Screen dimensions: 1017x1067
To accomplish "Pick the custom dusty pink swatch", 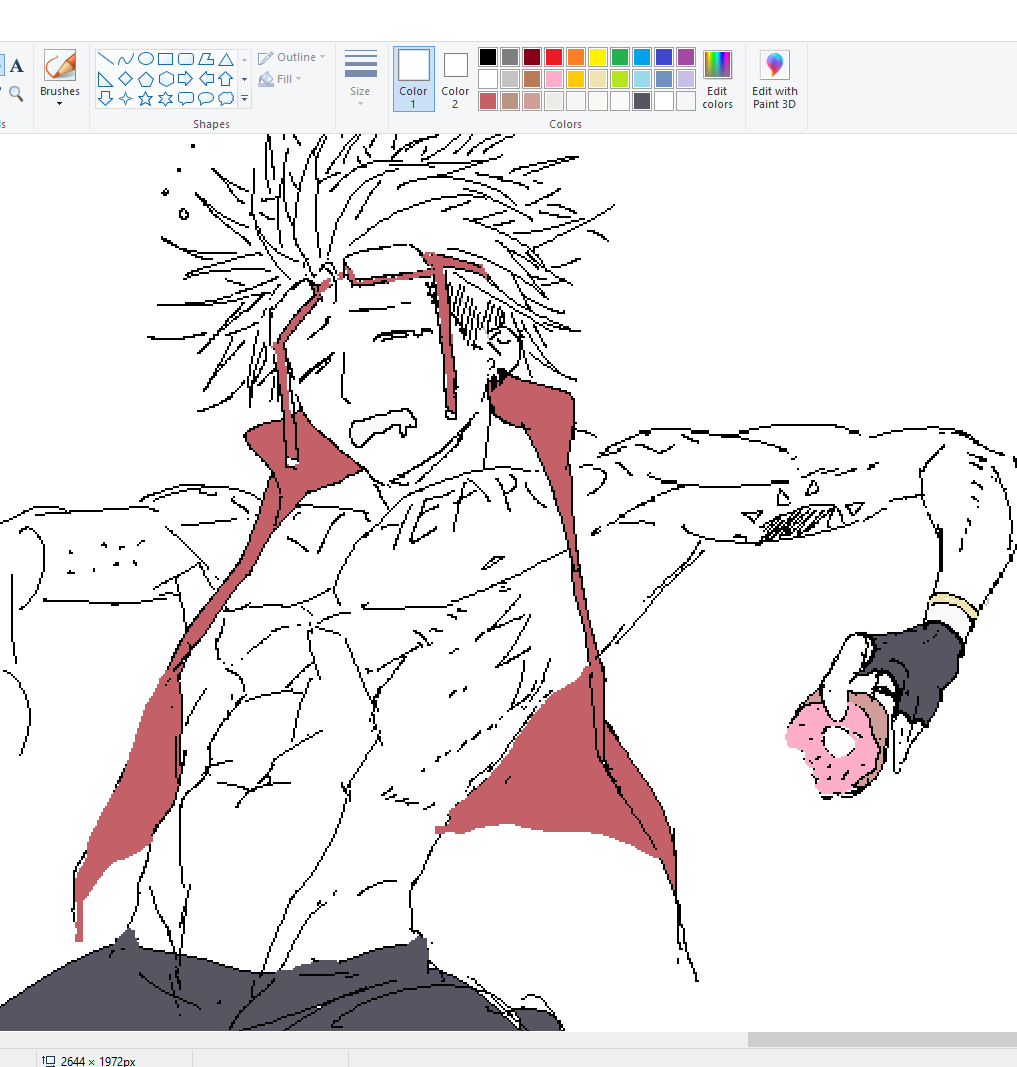I will tap(532, 101).
